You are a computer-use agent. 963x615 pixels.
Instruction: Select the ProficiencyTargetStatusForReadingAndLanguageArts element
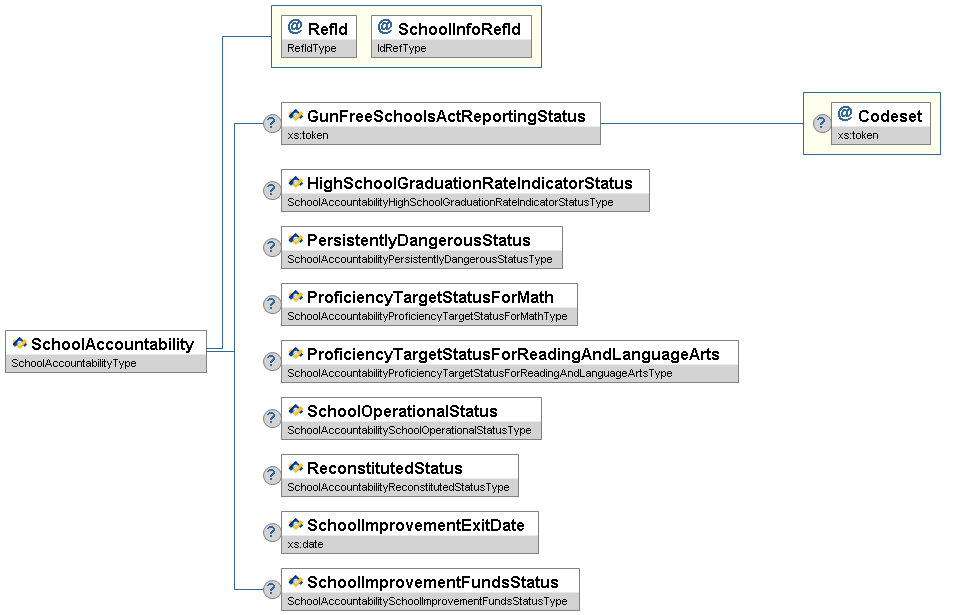point(512,355)
